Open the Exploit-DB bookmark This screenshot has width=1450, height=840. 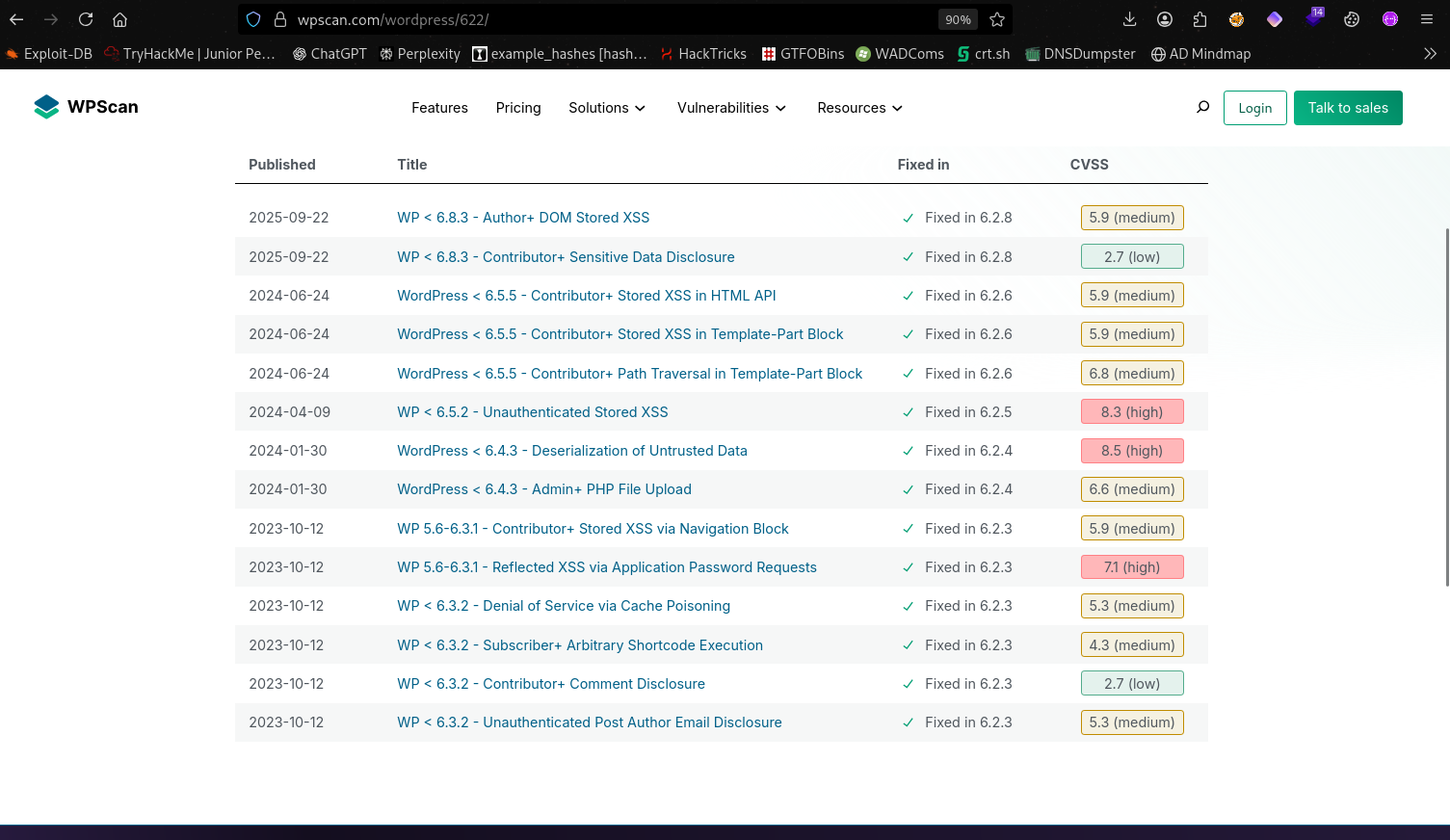tap(49, 54)
